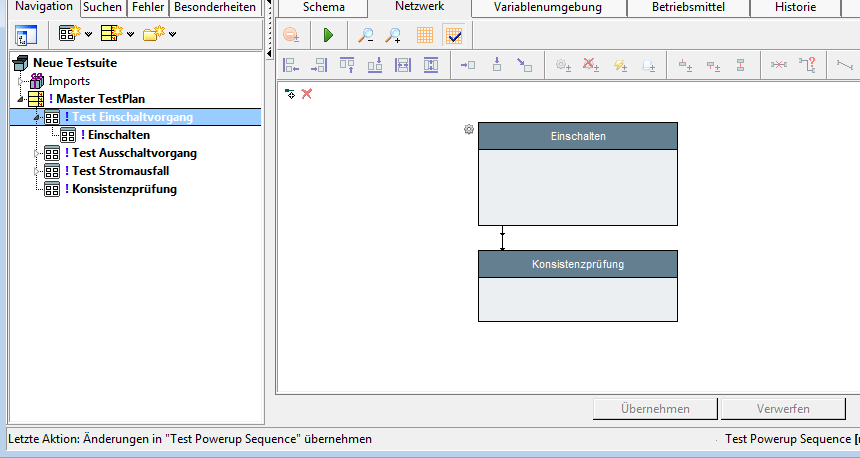Screen dimensions: 860x458
Task: Open the new folder dropdown arrow
Action: pos(173,36)
